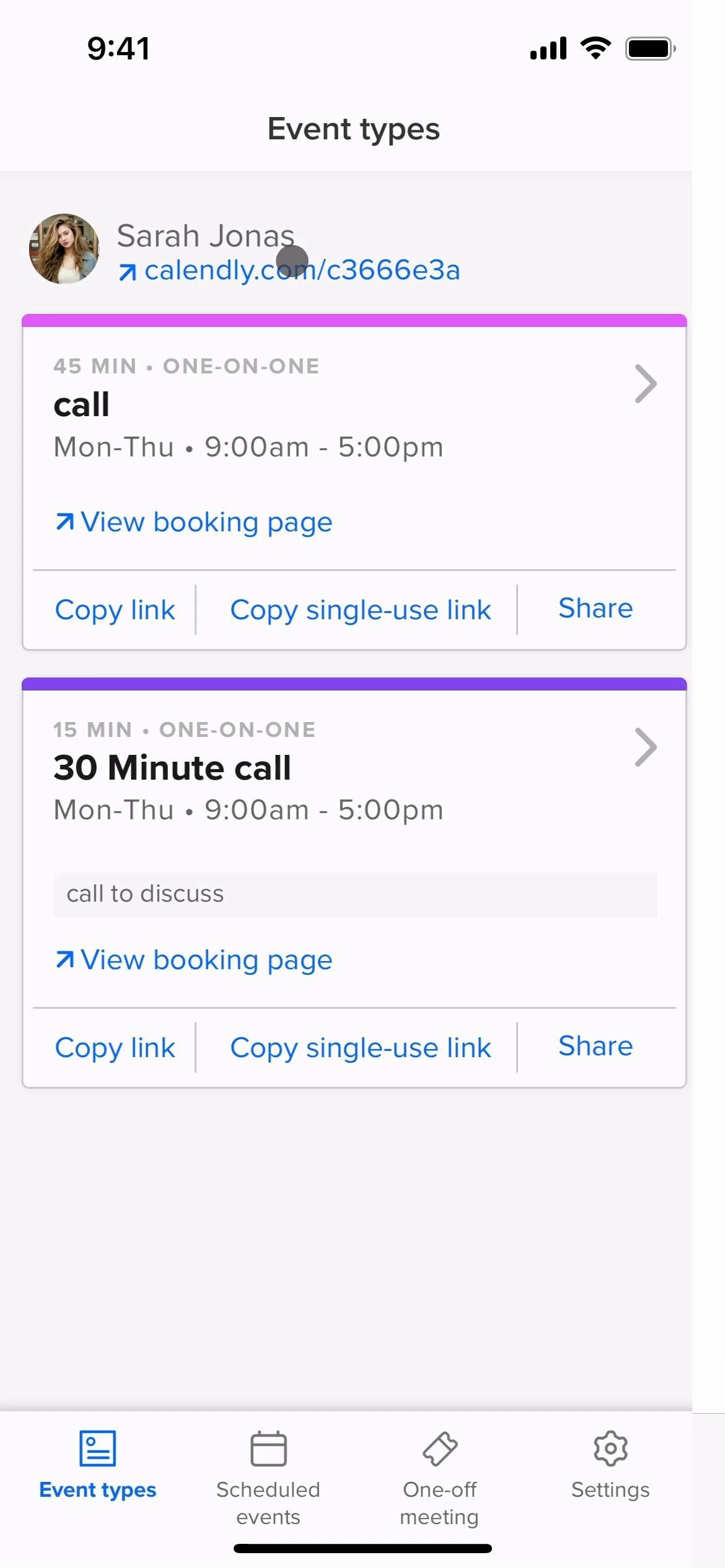Tap Sarah Jonas profile photo
The height and width of the screenshot is (1568, 725).
pos(64,249)
